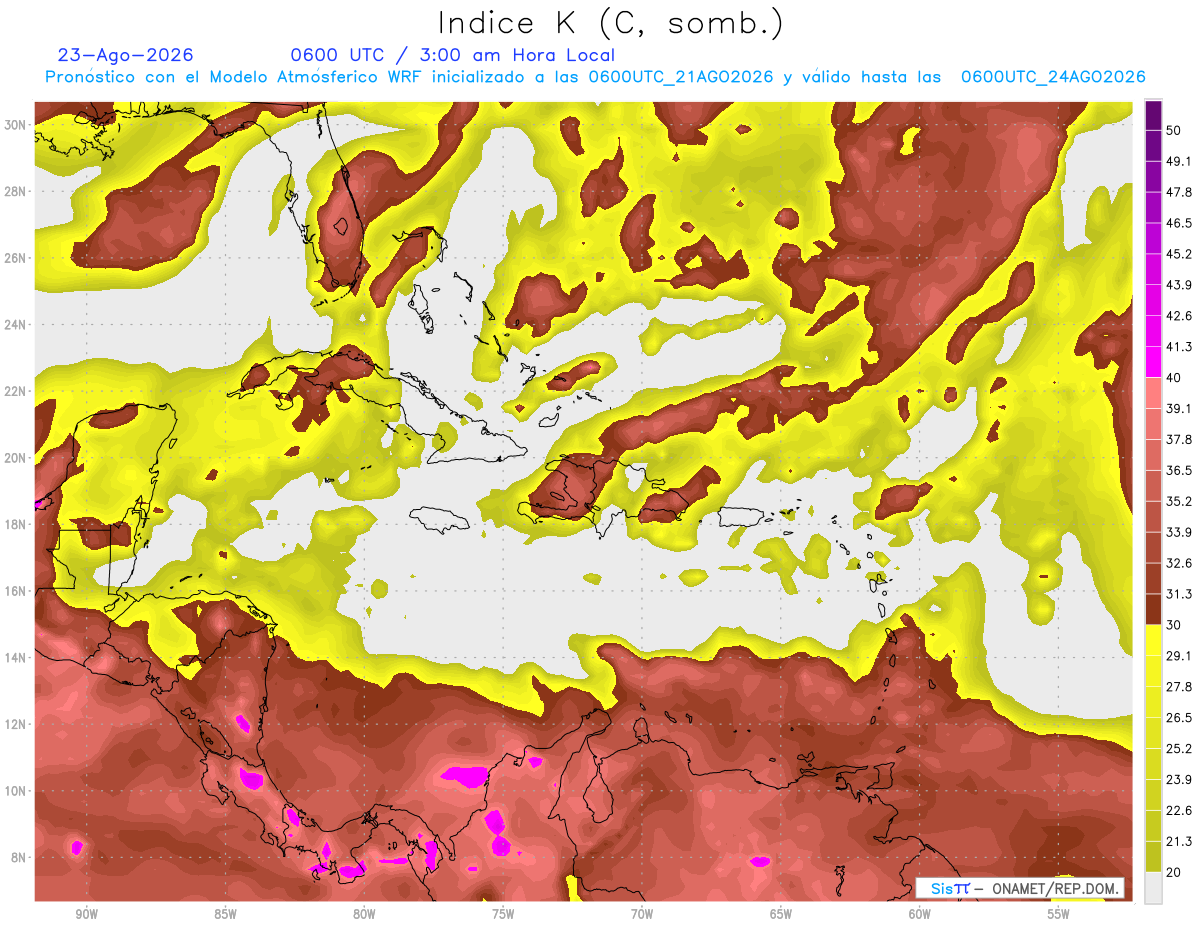Click the 'Indice K (C, somb.)' chart title
Viewport: 1200px width, 927px height.
pos(610,22)
